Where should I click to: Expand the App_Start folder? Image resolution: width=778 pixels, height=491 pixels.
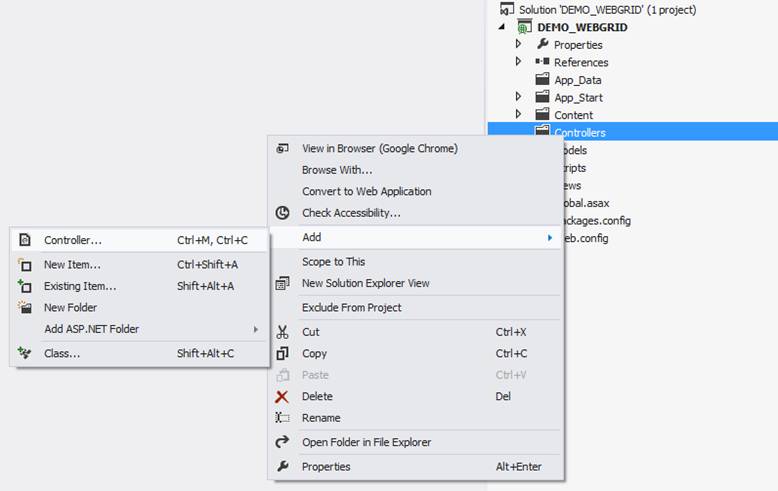(518, 97)
